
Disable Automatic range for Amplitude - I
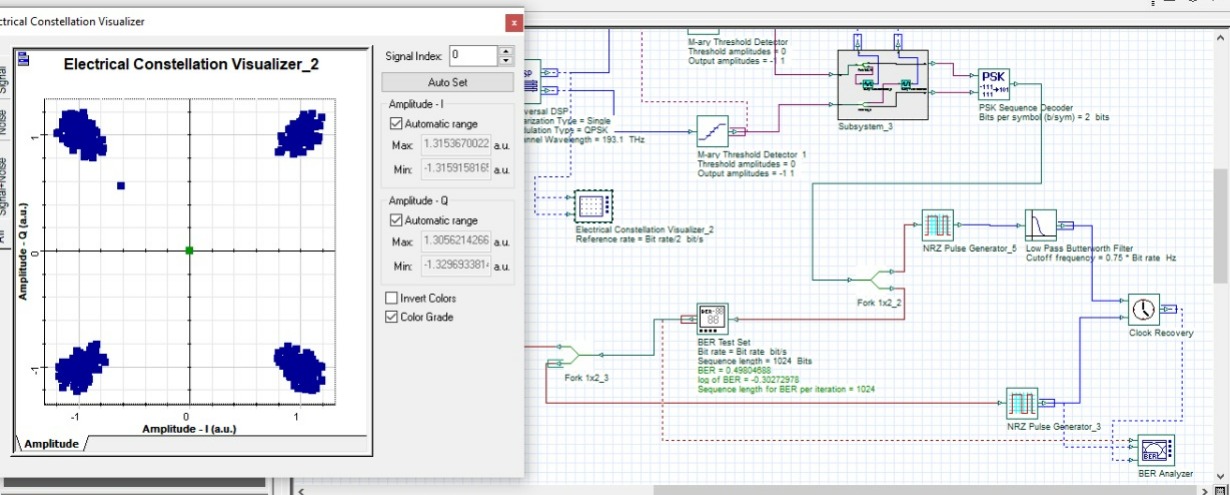pos(396,124)
